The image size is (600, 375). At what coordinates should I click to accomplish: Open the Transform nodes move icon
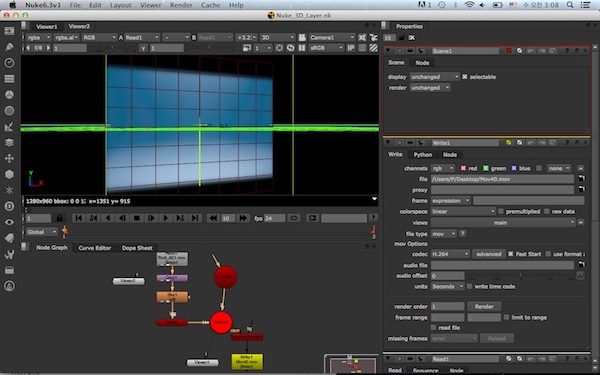pyautogui.click(x=9, y=158)
